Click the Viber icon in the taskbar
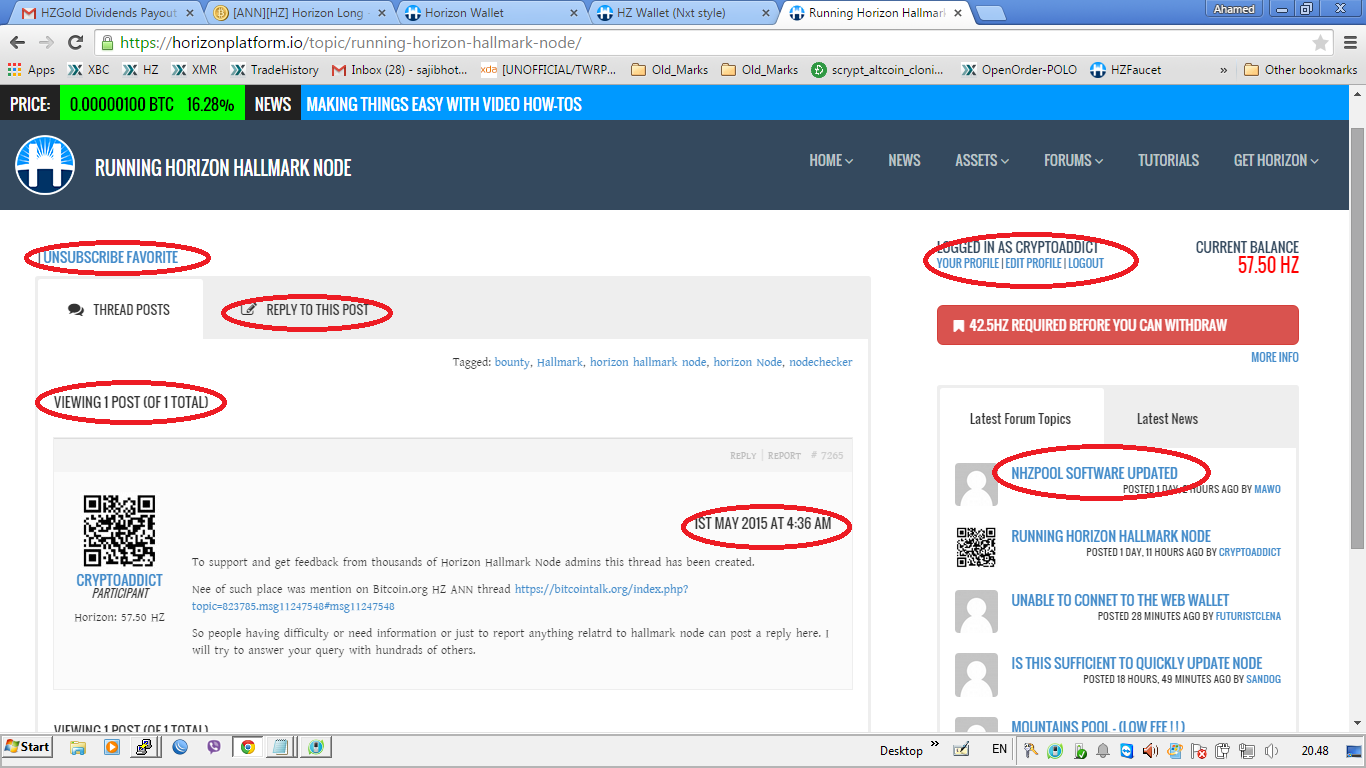 click(x=213, y=747)
